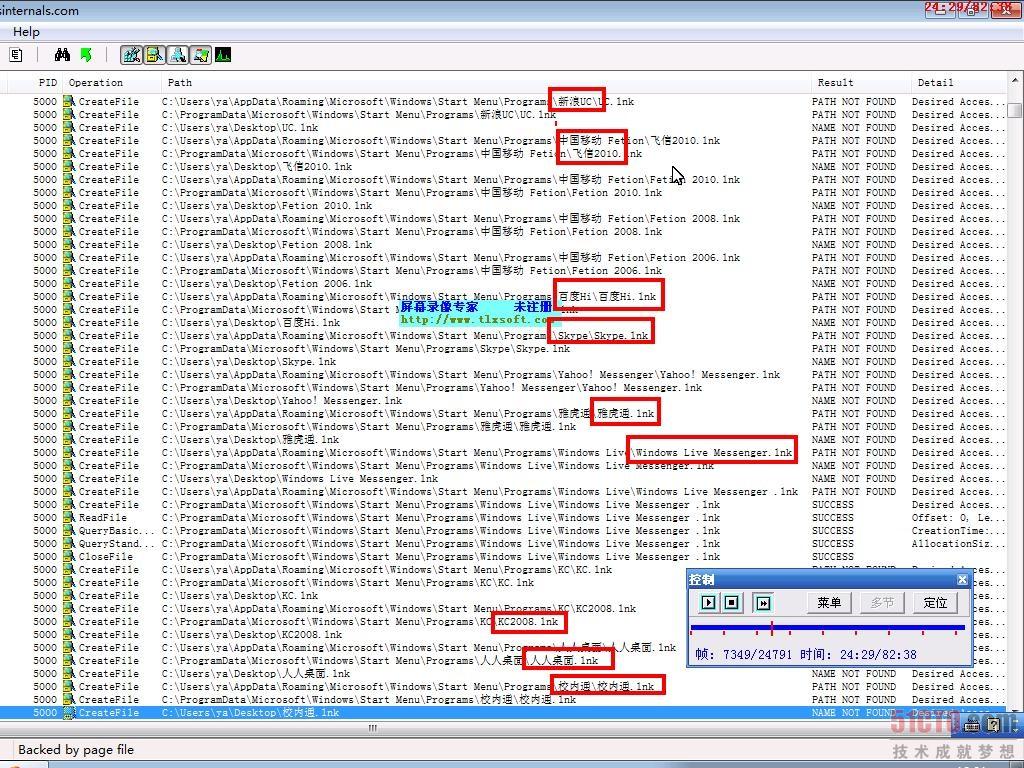Viewport: 1024px width, 768px height.
Task: Click "Backed by page file" status text
Action: 76,750
